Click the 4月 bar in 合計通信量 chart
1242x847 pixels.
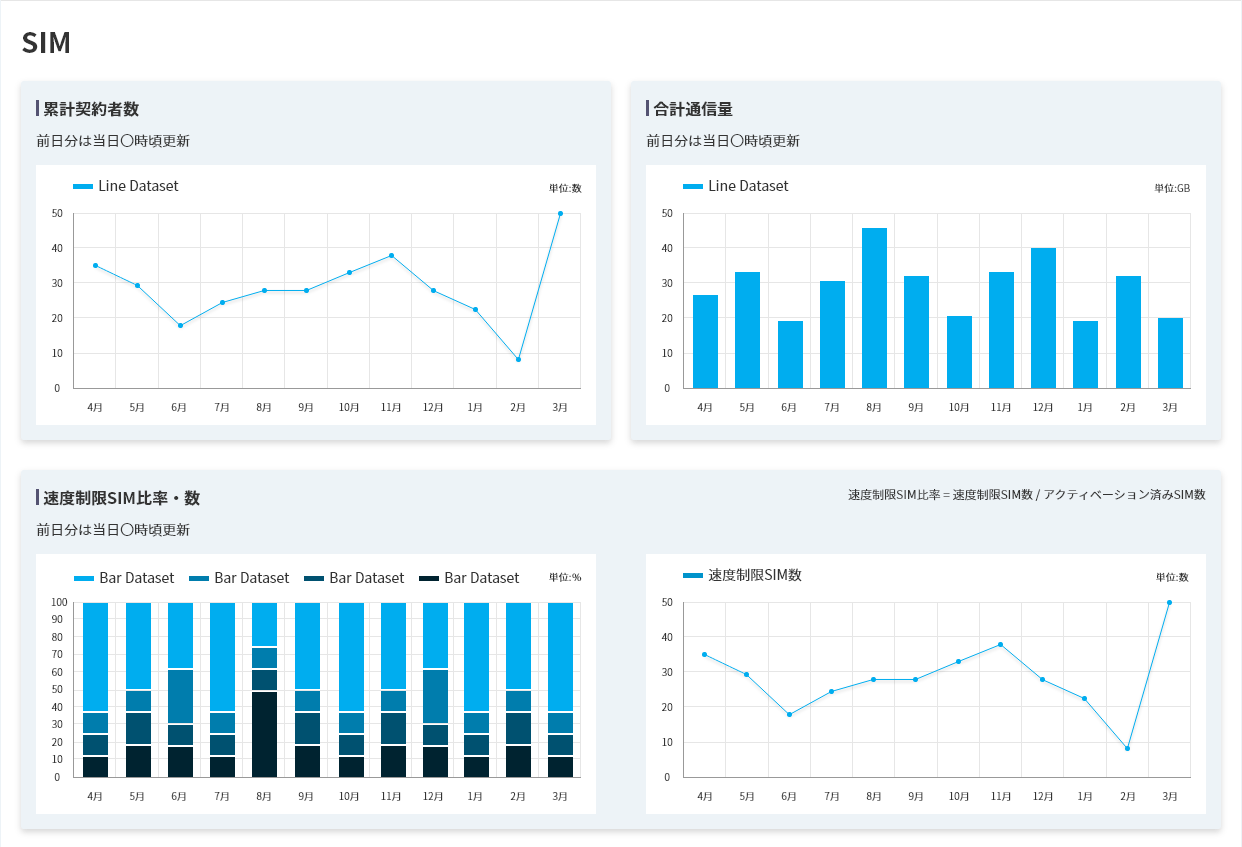(x=705, y=341)
